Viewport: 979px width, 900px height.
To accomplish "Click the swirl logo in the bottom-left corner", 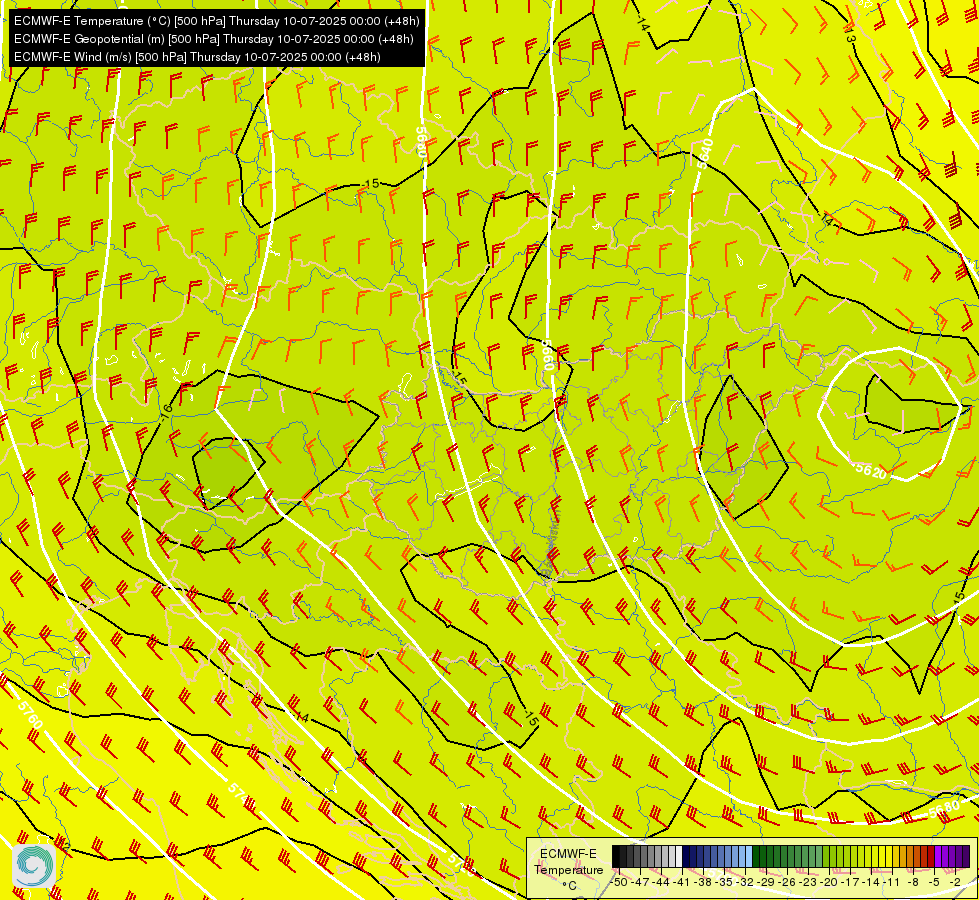I will 34,865.
